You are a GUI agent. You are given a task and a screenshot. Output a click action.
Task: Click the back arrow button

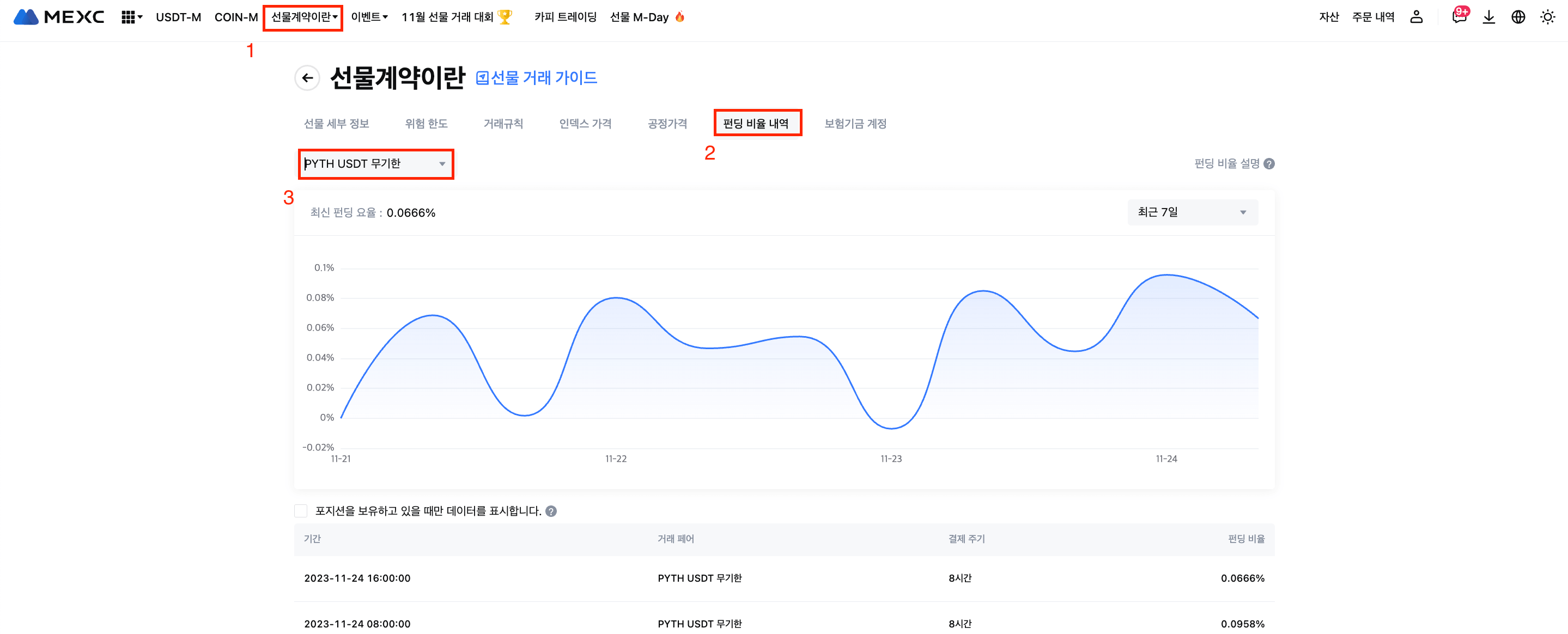coord(307,78)
